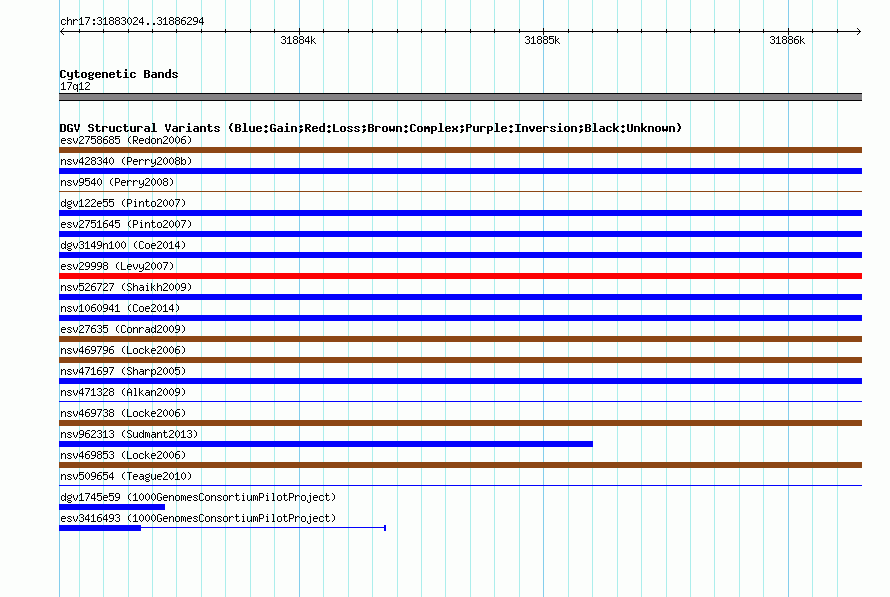Select the blue bar under esv2751645
Viewport: 890px width, 597px height.
coord(460,234)
